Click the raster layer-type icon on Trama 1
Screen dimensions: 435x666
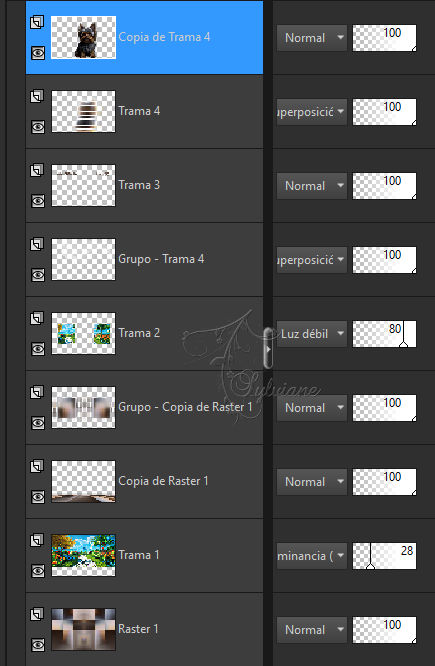tap(37, 540)
